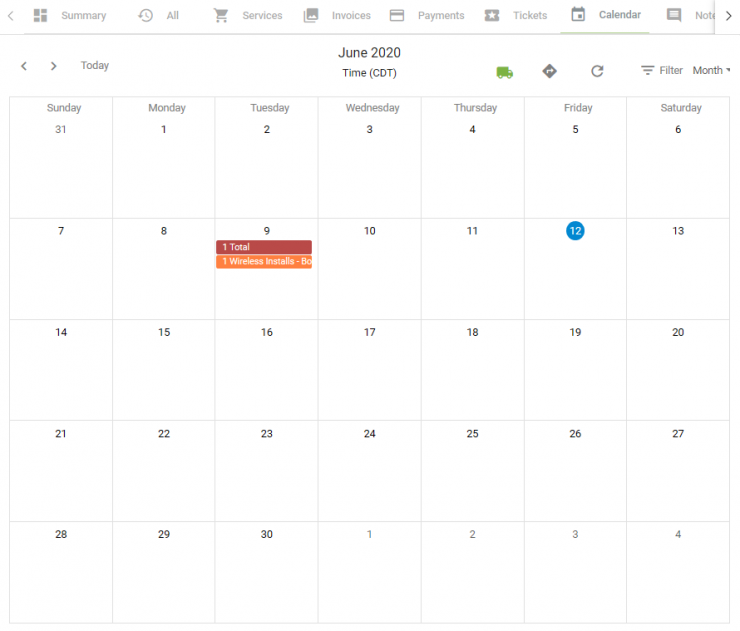Click the Payments credit card icon

click(x=397, y=16)
